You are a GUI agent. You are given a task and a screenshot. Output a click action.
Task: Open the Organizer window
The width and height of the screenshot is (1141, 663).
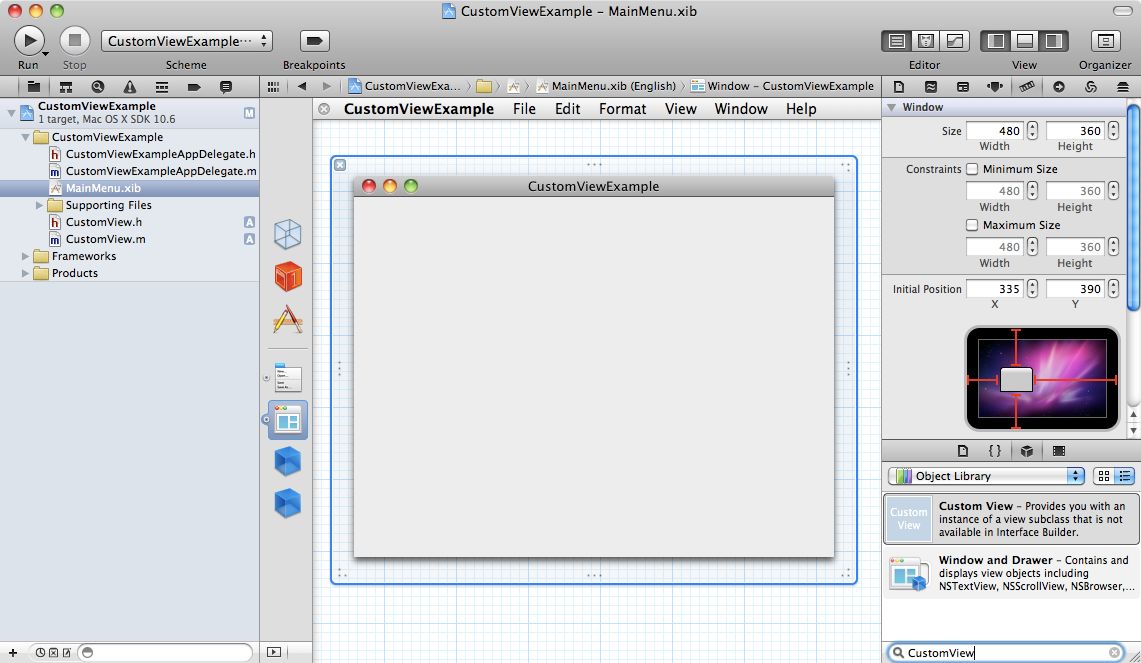tap(1105, 41)
